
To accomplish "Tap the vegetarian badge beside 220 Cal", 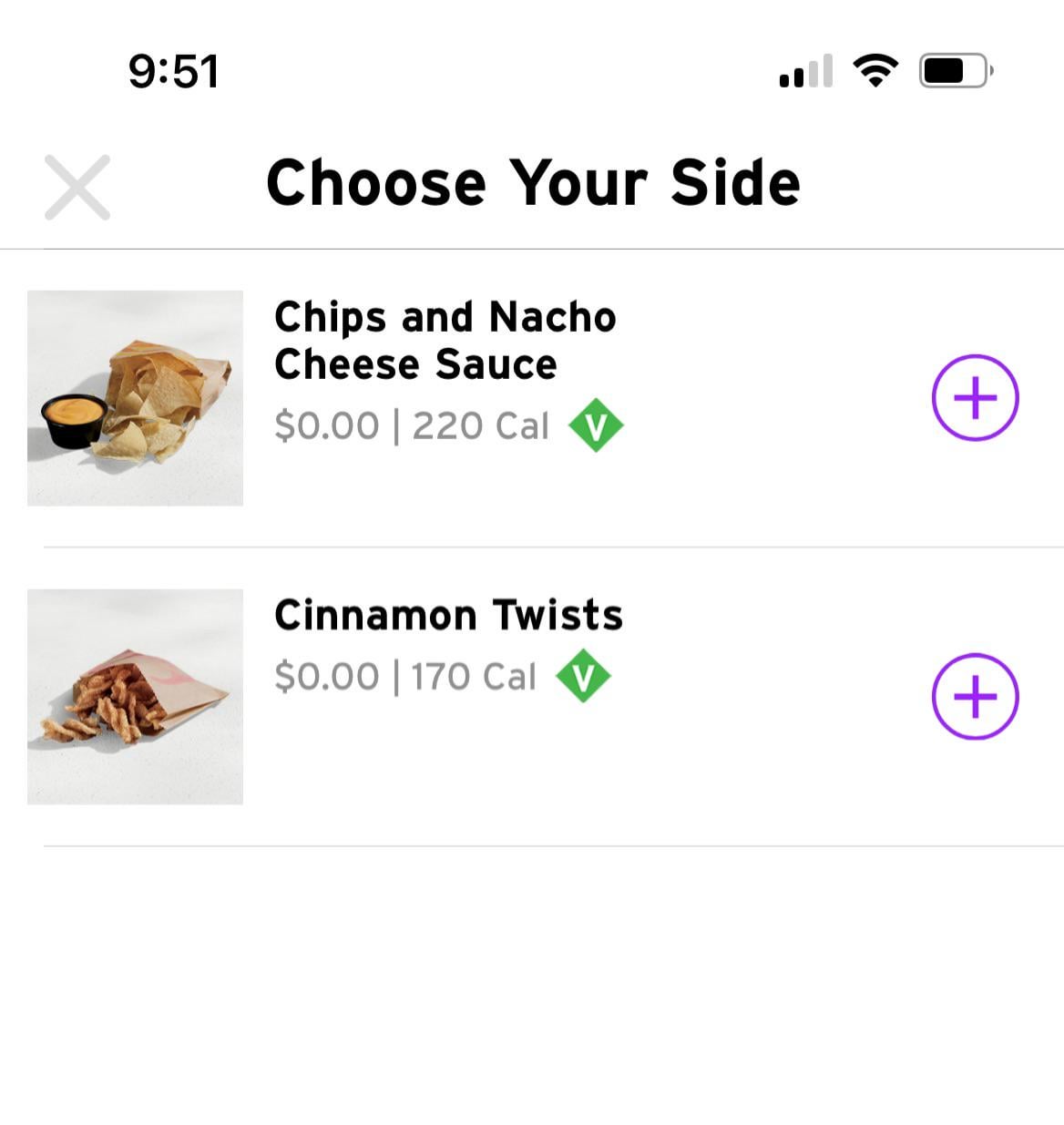I will click(x=596, y=425).
